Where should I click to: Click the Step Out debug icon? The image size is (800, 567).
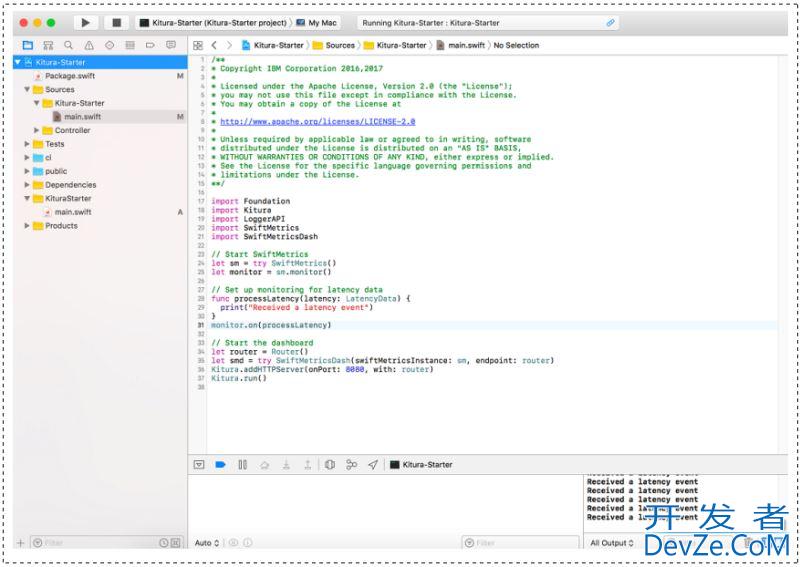(x=308, y=464)
